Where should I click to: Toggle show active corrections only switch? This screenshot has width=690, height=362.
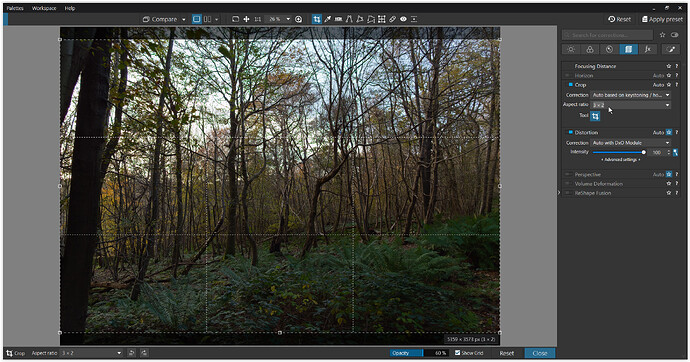pyautogui.click(x=675, y=35)
